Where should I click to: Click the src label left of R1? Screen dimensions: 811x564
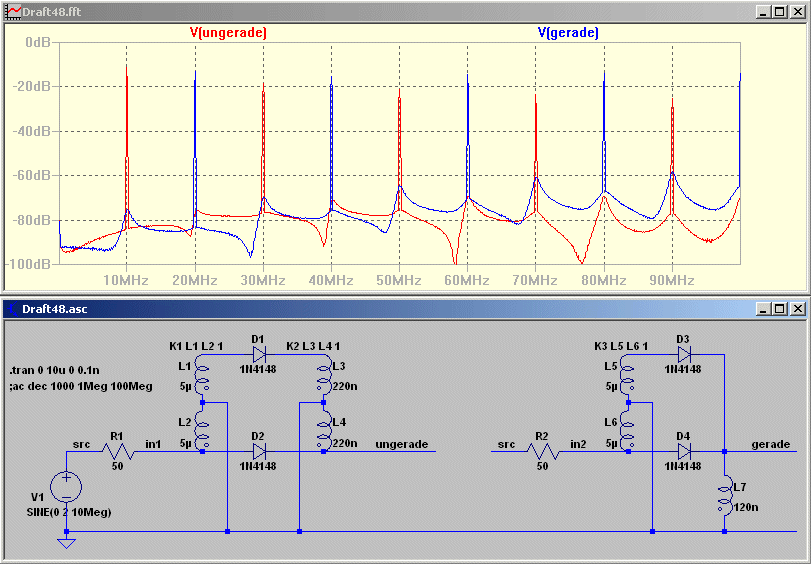(x=81, y=444)
